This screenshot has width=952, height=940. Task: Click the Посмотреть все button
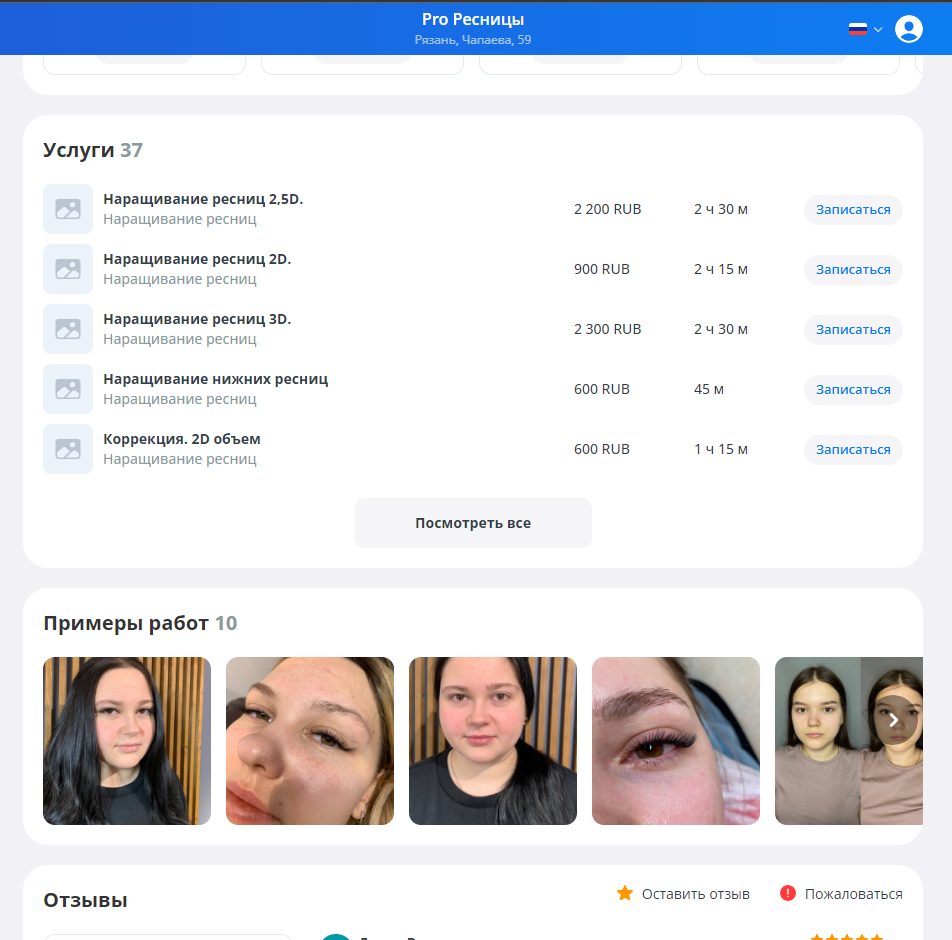point(473,523)
